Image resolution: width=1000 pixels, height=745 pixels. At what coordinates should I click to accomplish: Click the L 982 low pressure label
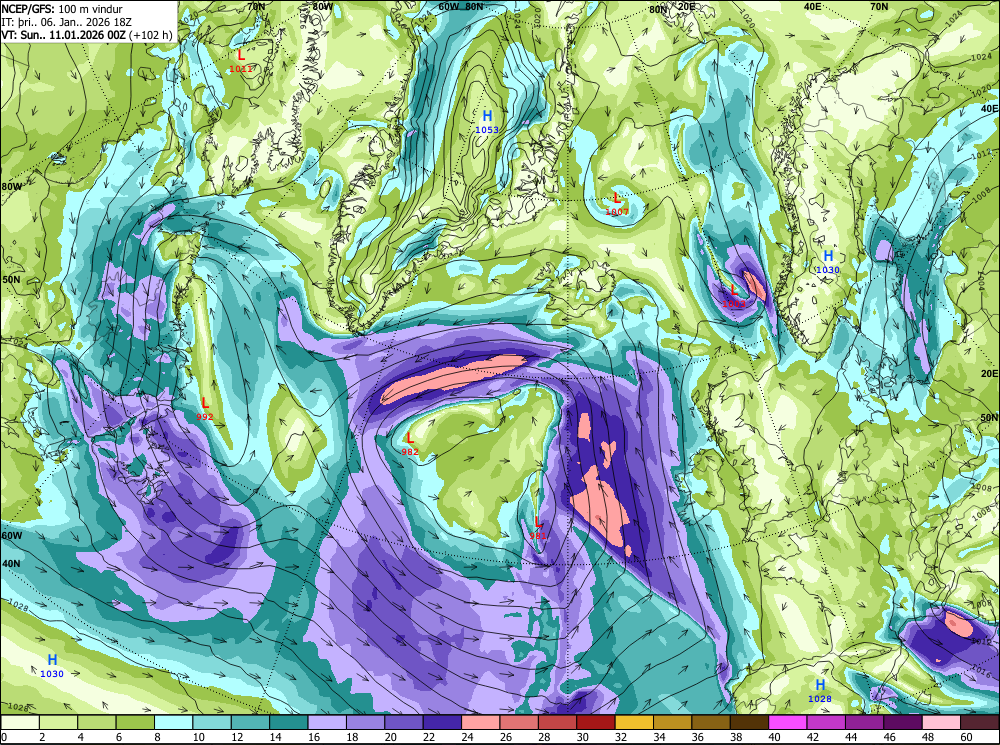(x=410, y=444)
